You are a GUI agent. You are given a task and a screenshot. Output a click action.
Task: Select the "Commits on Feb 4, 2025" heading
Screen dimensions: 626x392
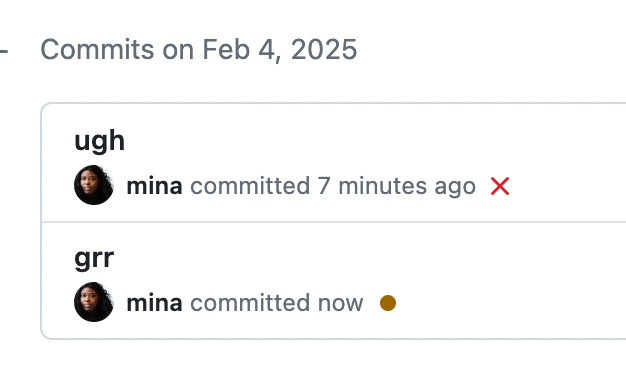pyautogui.click(x=199, y=49)
